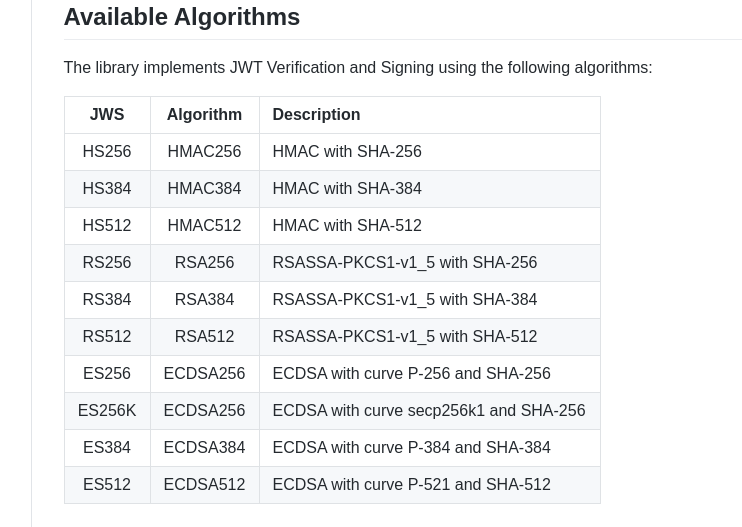This screenshot has width=742, height=527.
Task: Click "ECDSA with curve secp256k1" description
Action: pos(428,411)
